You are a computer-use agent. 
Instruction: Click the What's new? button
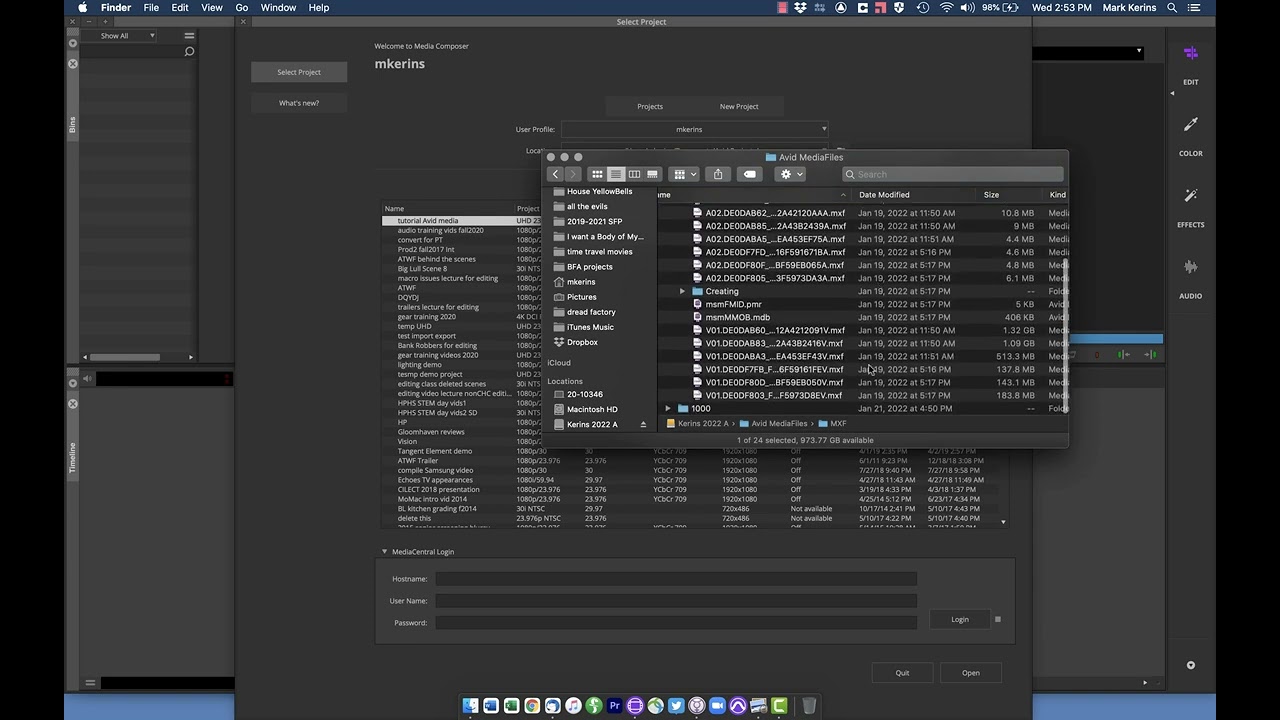pyautogui.click(x=299, y=103)
